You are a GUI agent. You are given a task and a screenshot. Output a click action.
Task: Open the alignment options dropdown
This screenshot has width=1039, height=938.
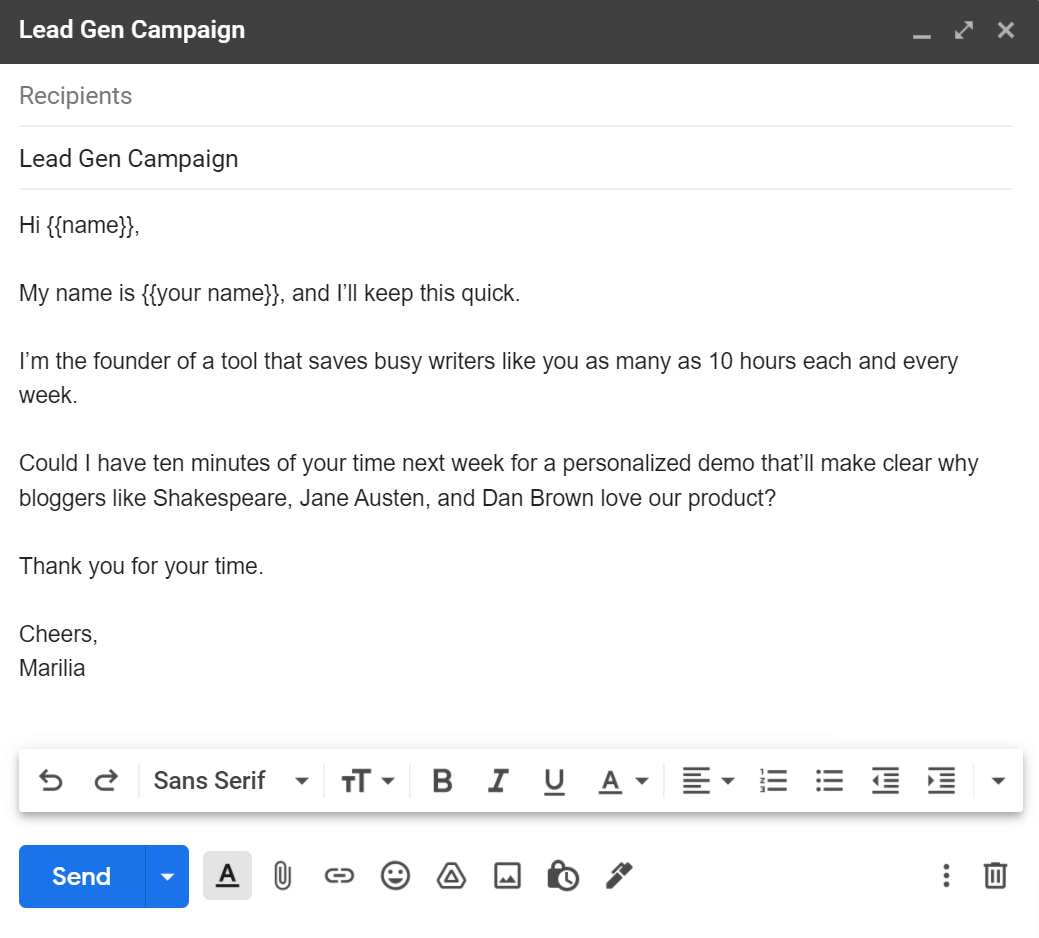[x=708, y=781]
